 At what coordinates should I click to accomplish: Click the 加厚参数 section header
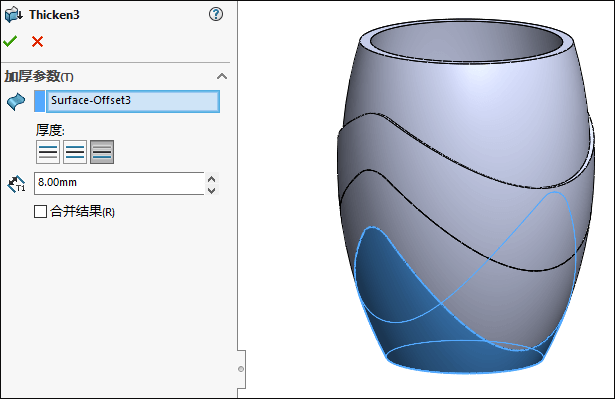click(39, 76)
